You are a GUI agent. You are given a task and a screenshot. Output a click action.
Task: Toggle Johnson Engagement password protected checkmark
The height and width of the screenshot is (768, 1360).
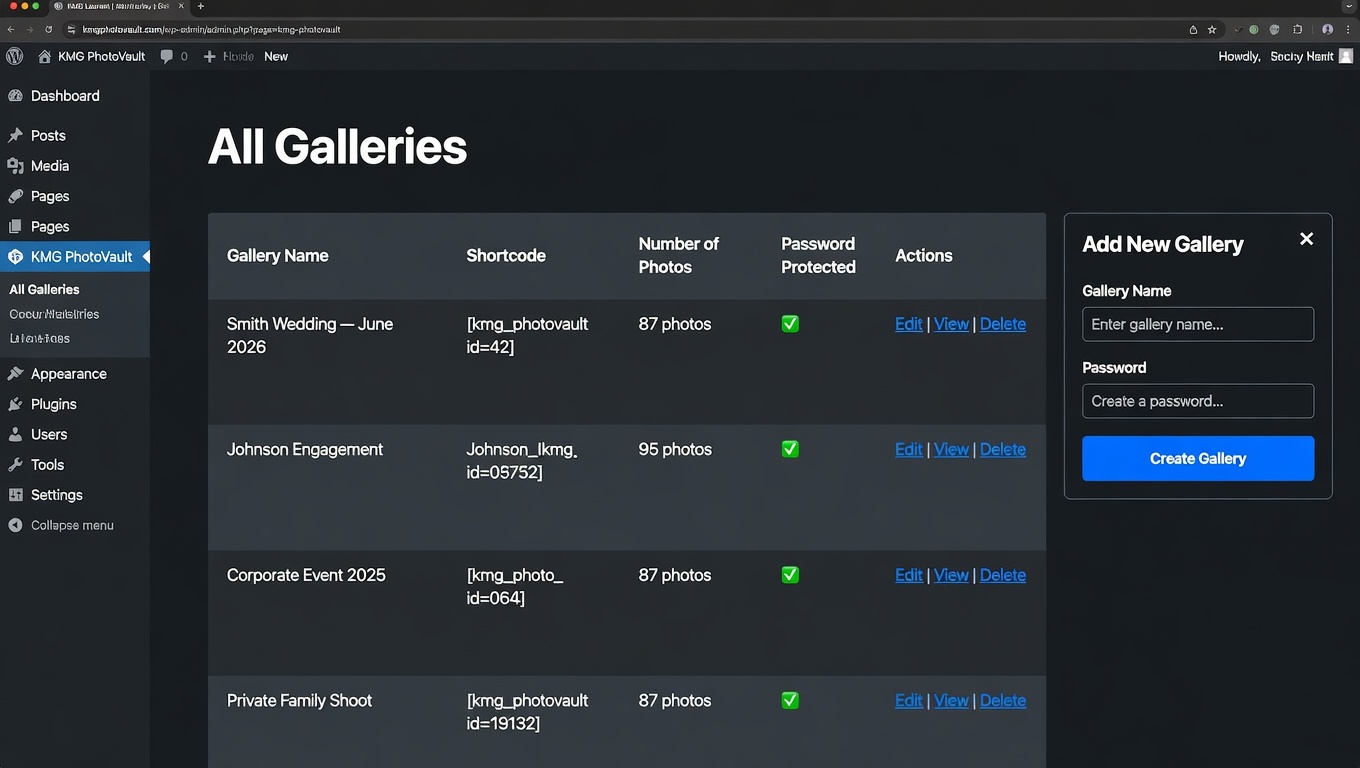click(x=790, y=449)
